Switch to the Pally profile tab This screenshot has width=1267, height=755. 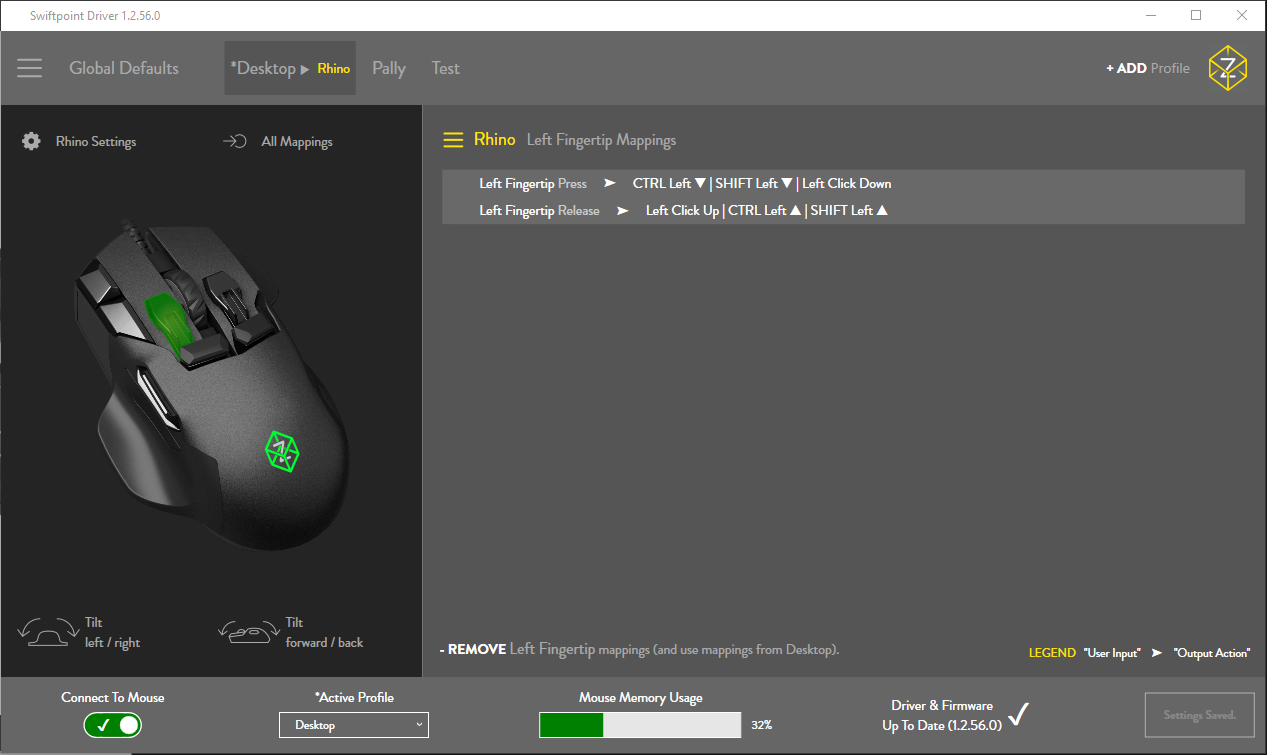click(x=389, y=68)
